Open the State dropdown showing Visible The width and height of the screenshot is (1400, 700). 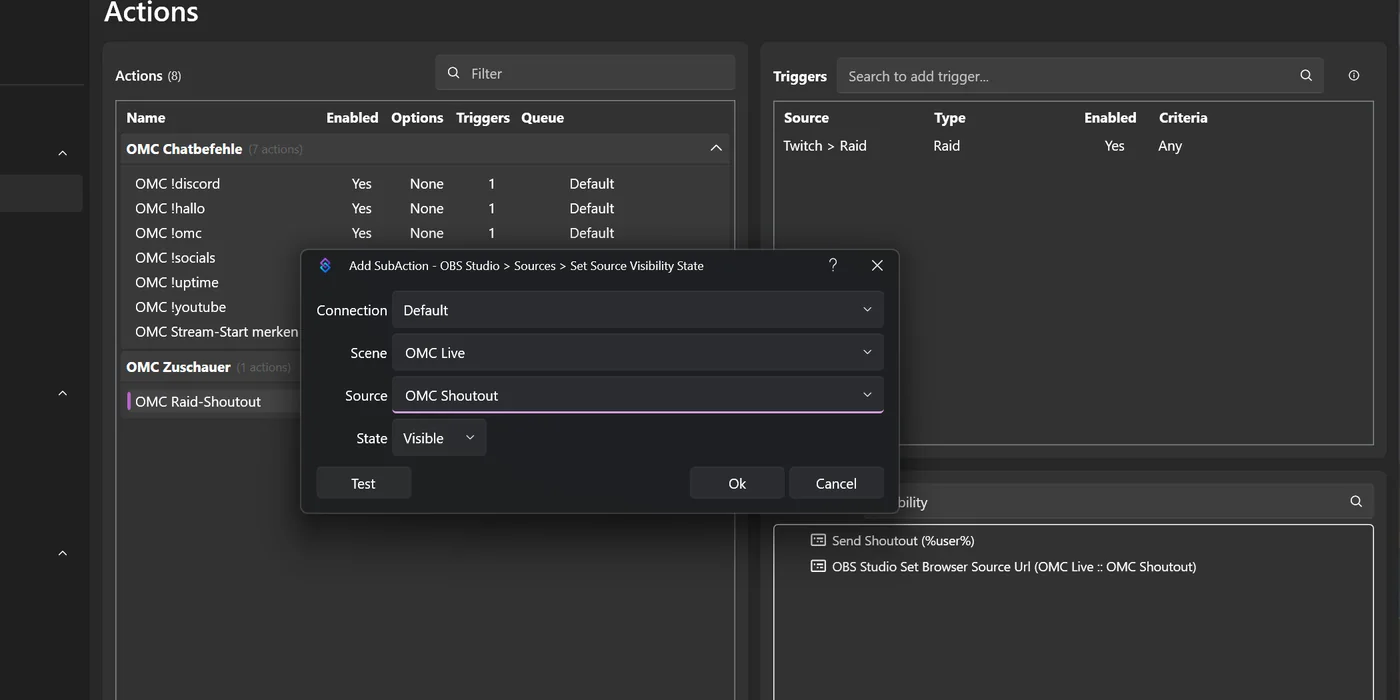[x=439, y=438]
